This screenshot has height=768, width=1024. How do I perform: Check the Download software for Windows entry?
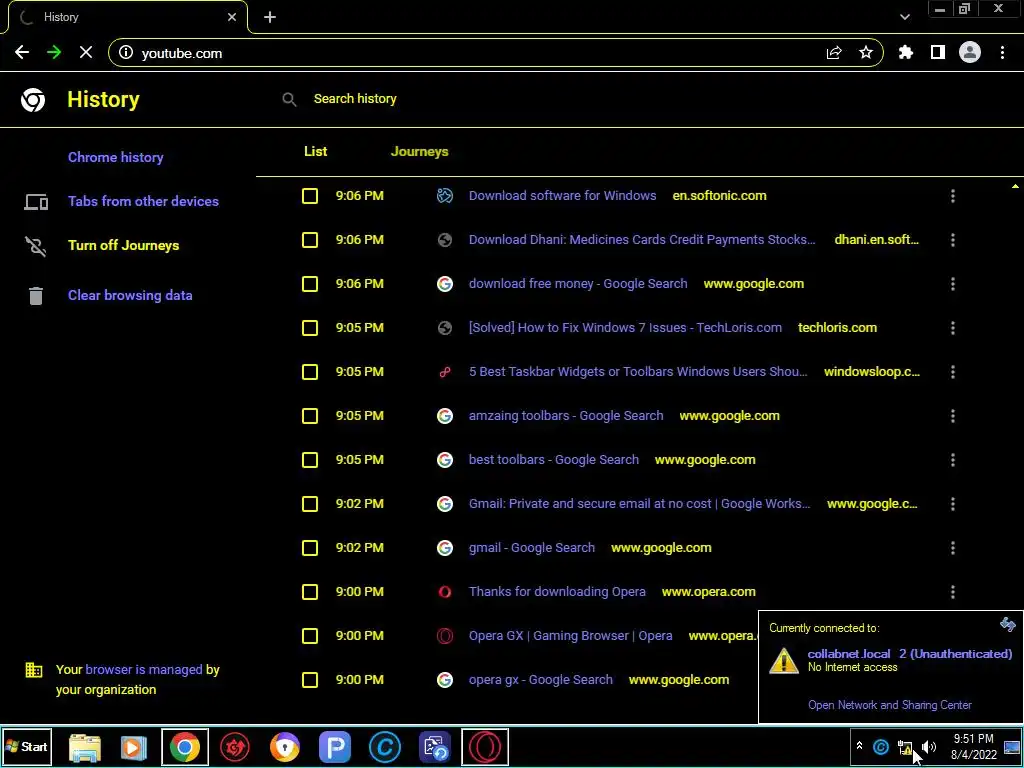[x=310, y=196]
